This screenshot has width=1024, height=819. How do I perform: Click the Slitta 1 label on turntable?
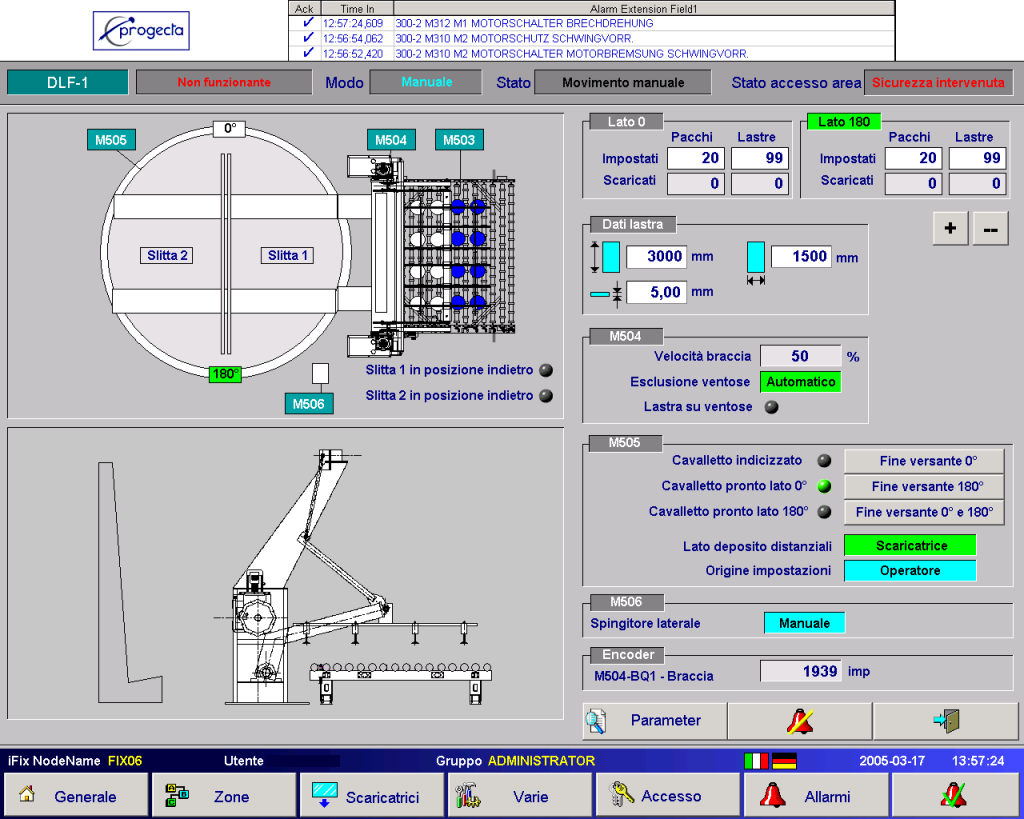pos(287,255)
